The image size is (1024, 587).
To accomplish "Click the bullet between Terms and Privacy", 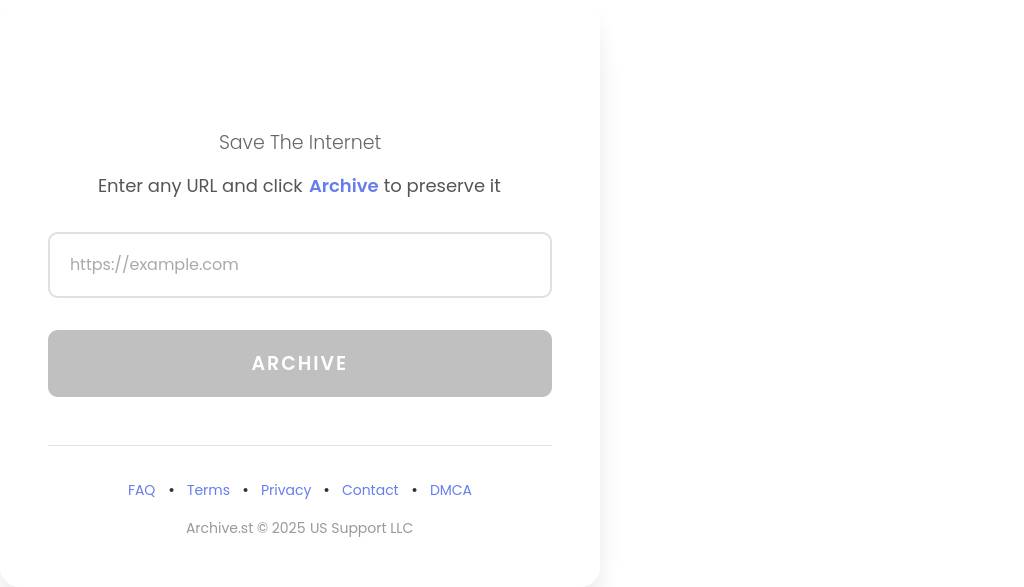I will click(x=245, y=490).
